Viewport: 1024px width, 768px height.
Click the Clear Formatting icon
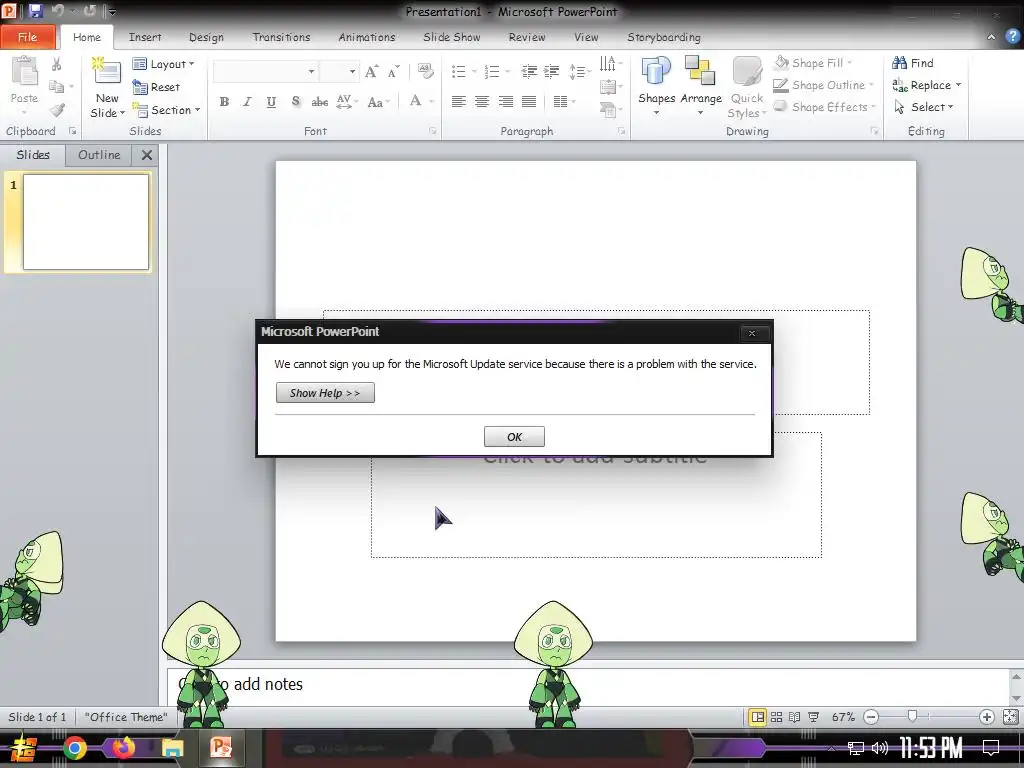[x=425, y=71]
